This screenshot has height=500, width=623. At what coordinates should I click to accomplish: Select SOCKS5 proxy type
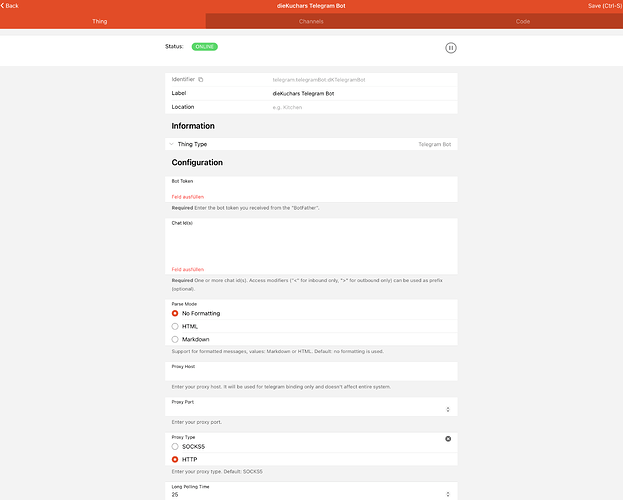[x=175, y=447]
